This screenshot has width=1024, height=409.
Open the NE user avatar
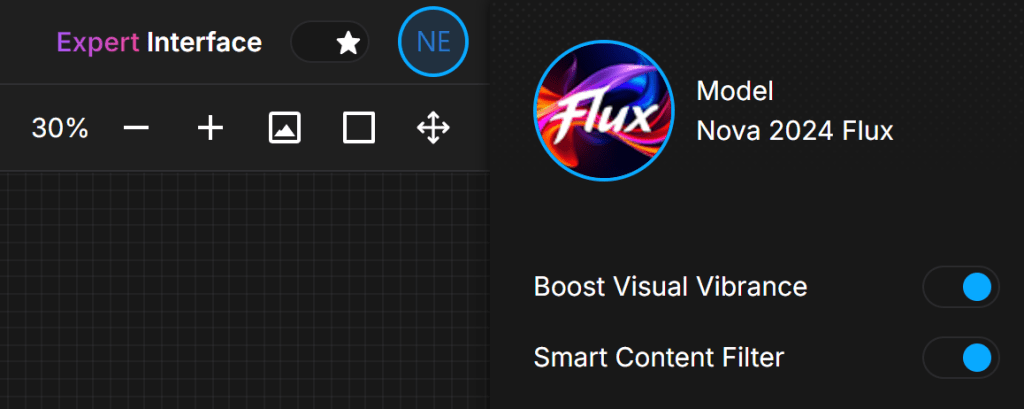pos(434,42)
